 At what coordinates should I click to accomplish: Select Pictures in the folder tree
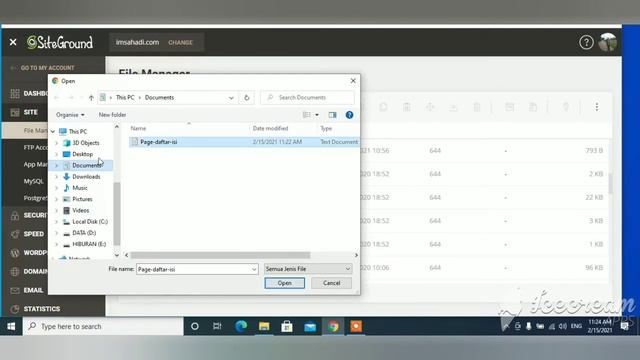pos(82,199)
